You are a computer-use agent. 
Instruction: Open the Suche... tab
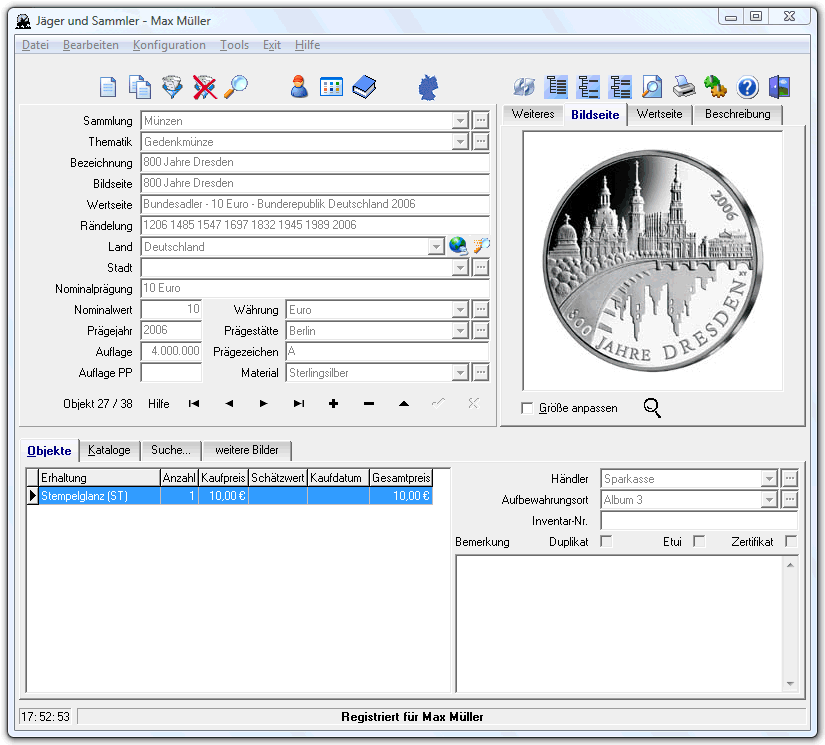tap(171, 450)
